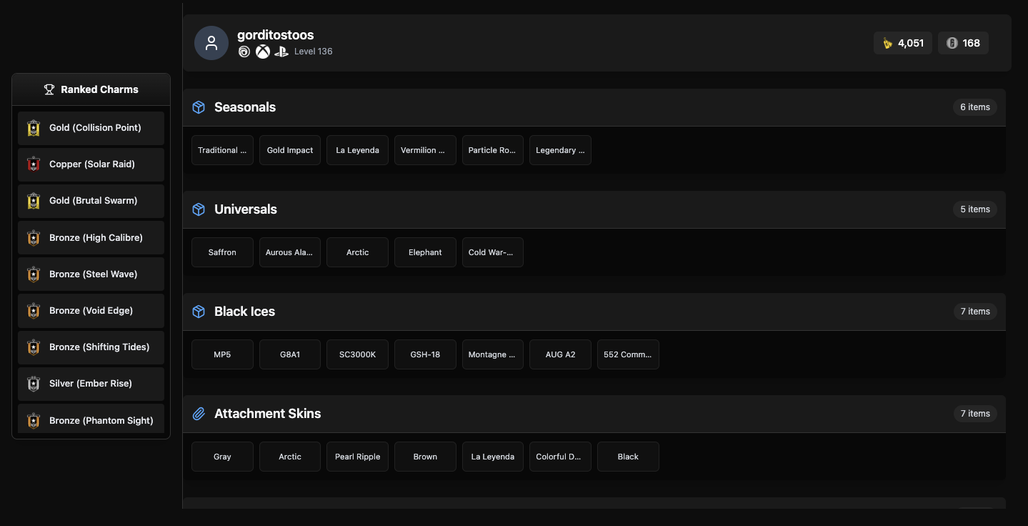Screen dimensions: 1028x526
Task: Select Bronze (Phantom Sight) ranked charm
Action: point(91,420)
